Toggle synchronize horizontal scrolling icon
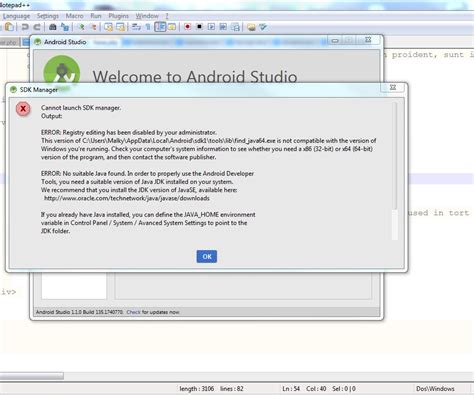 (x=121, y=27)
